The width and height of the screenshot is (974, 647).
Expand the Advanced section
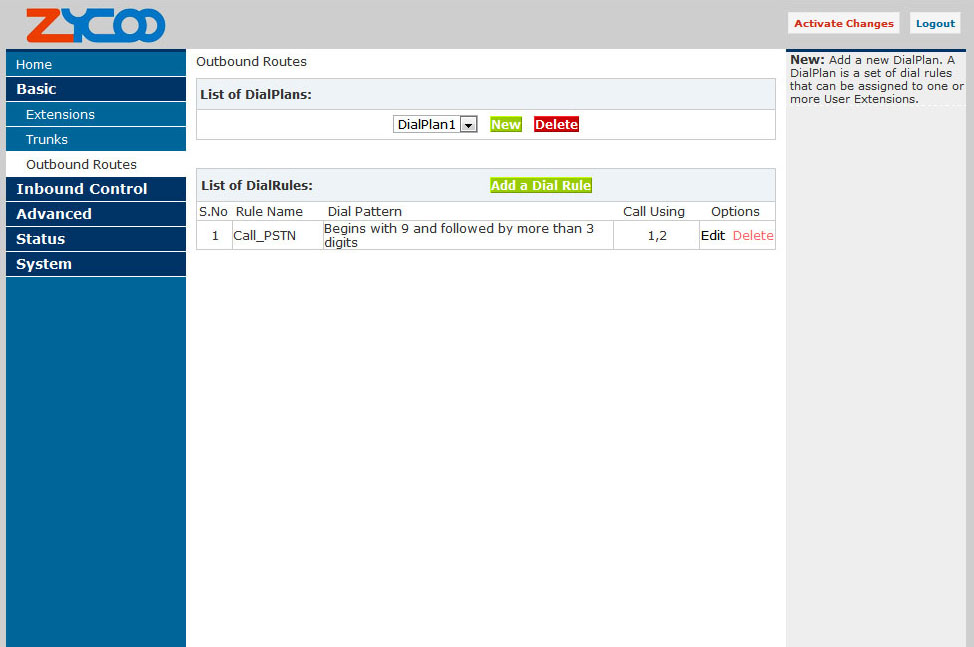click(x=54, y=214)
